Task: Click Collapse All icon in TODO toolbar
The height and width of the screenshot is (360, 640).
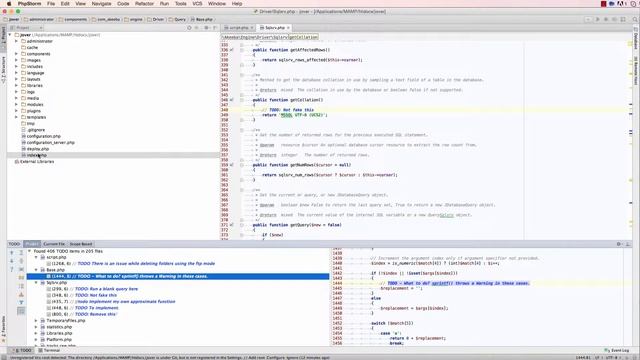Action: pyautogui.click(x=21, y=261)
